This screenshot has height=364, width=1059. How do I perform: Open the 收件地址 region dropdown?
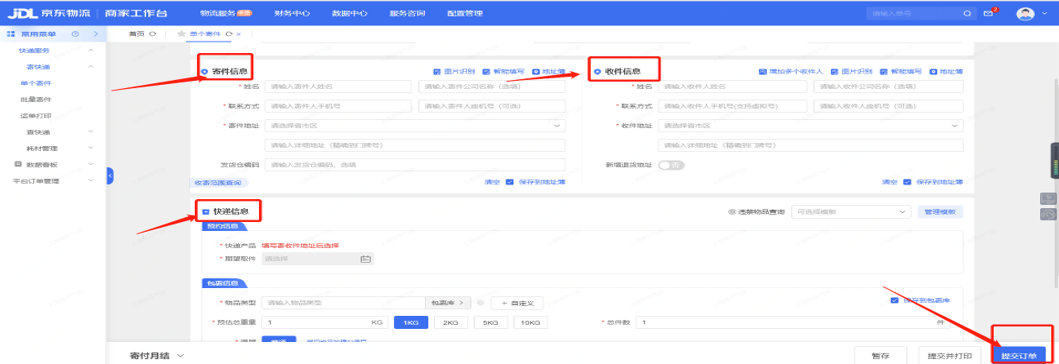coord(810,126)
